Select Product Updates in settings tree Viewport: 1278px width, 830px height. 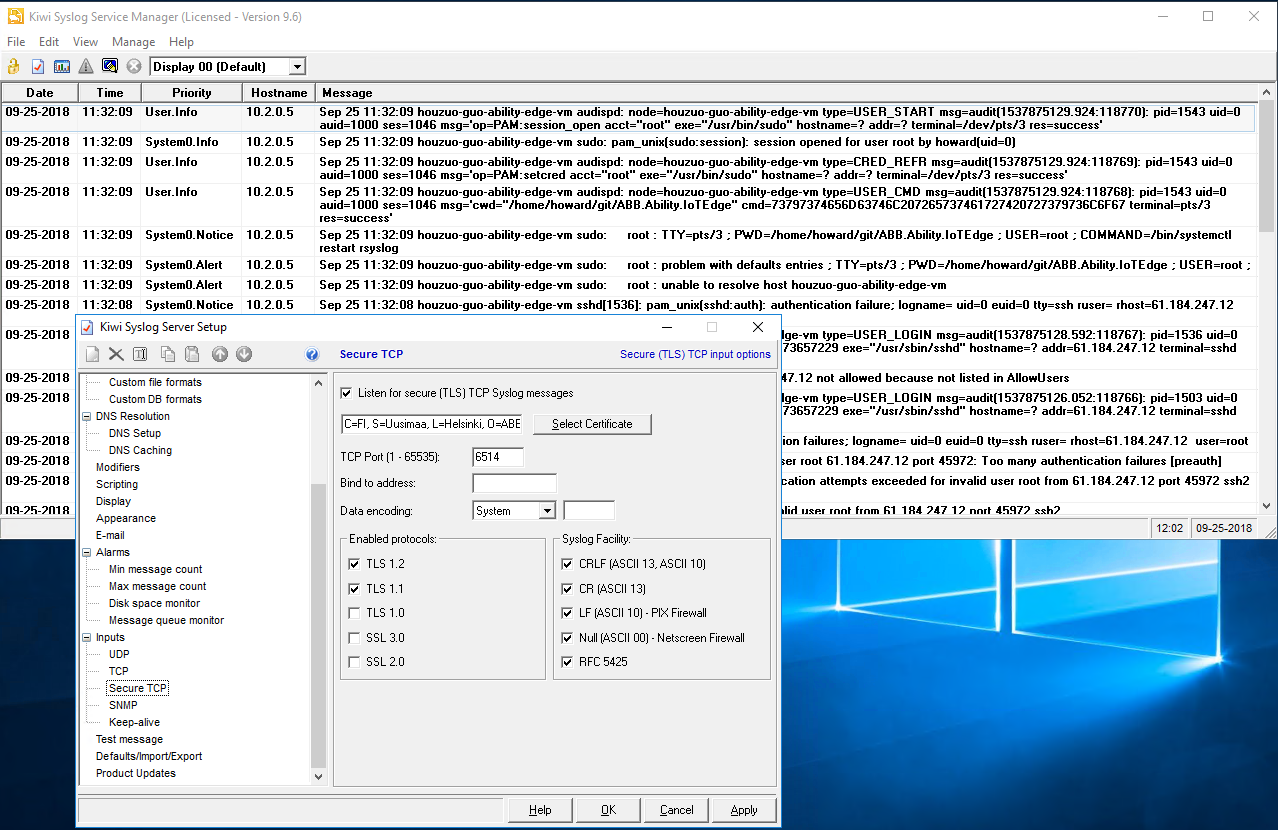pos(135,773)
